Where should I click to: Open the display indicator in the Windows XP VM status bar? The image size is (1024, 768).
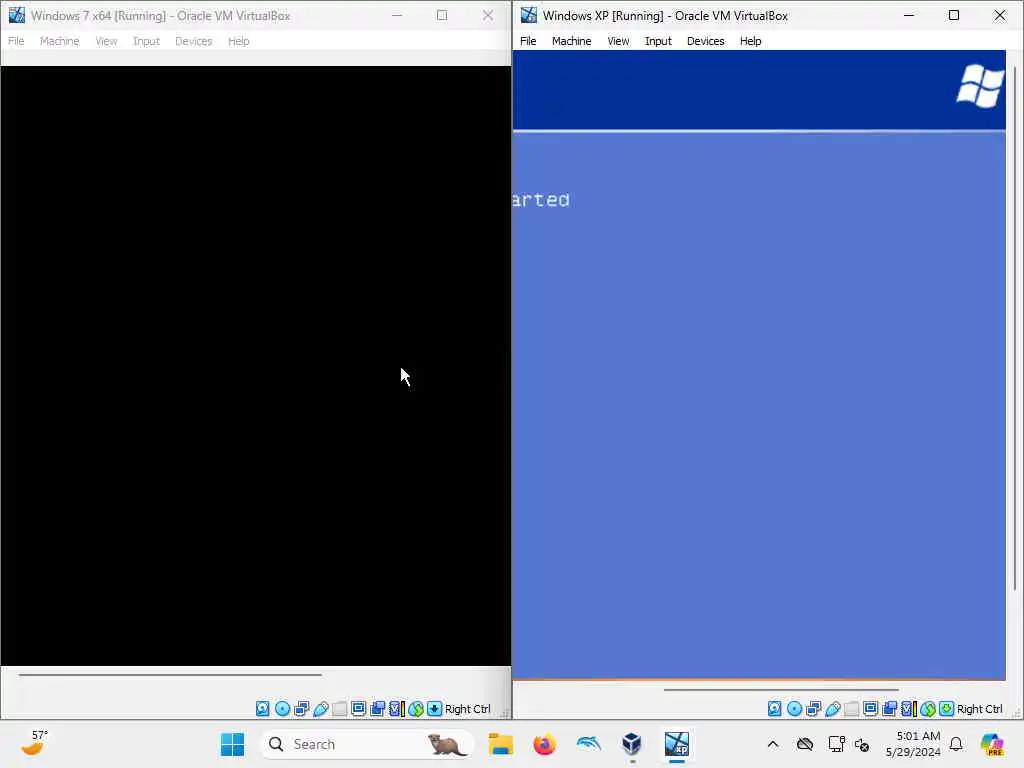(x=871, y=709)
